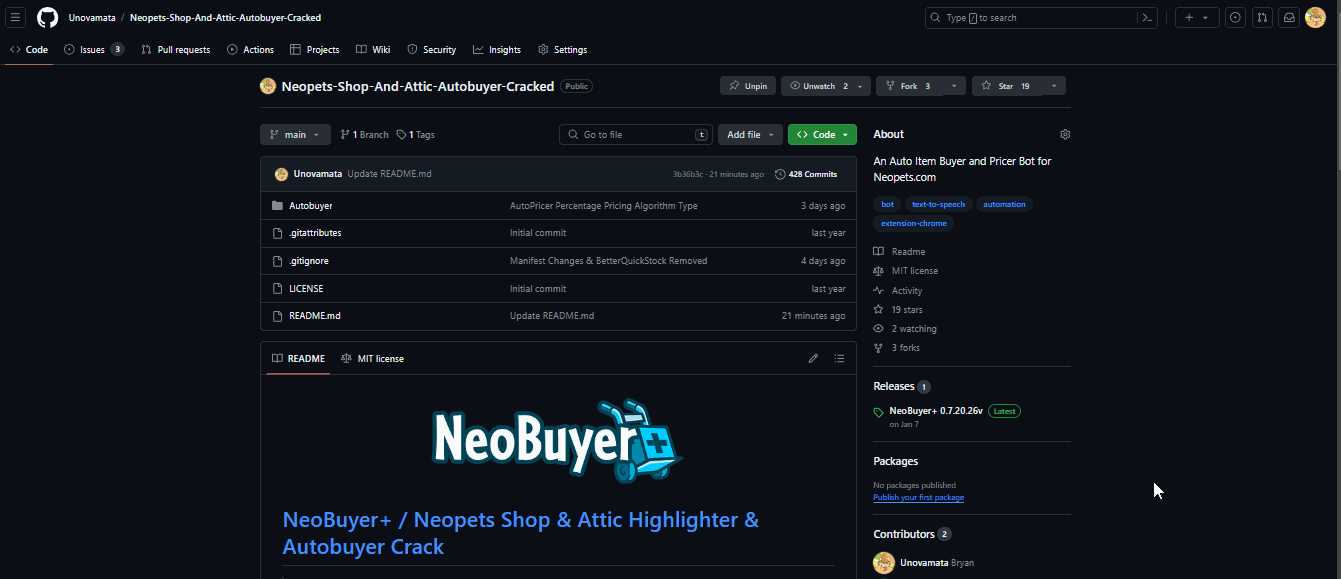Expand the star lists dropdown arrow
The height and width of the screenshot is (579, 1341).
[x=1054, y=86]
